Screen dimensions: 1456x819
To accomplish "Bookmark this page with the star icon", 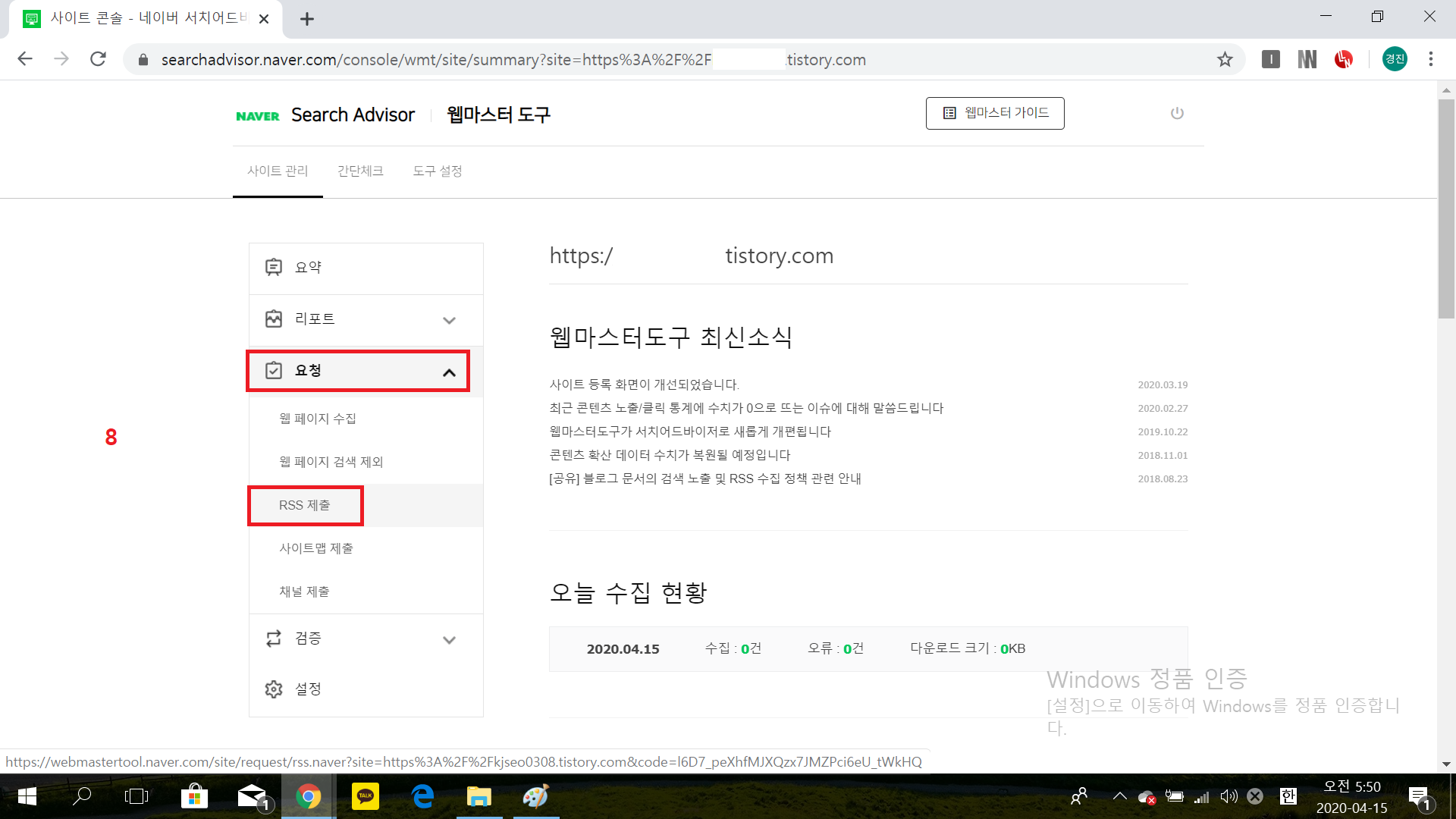I will pos(1225,59).
